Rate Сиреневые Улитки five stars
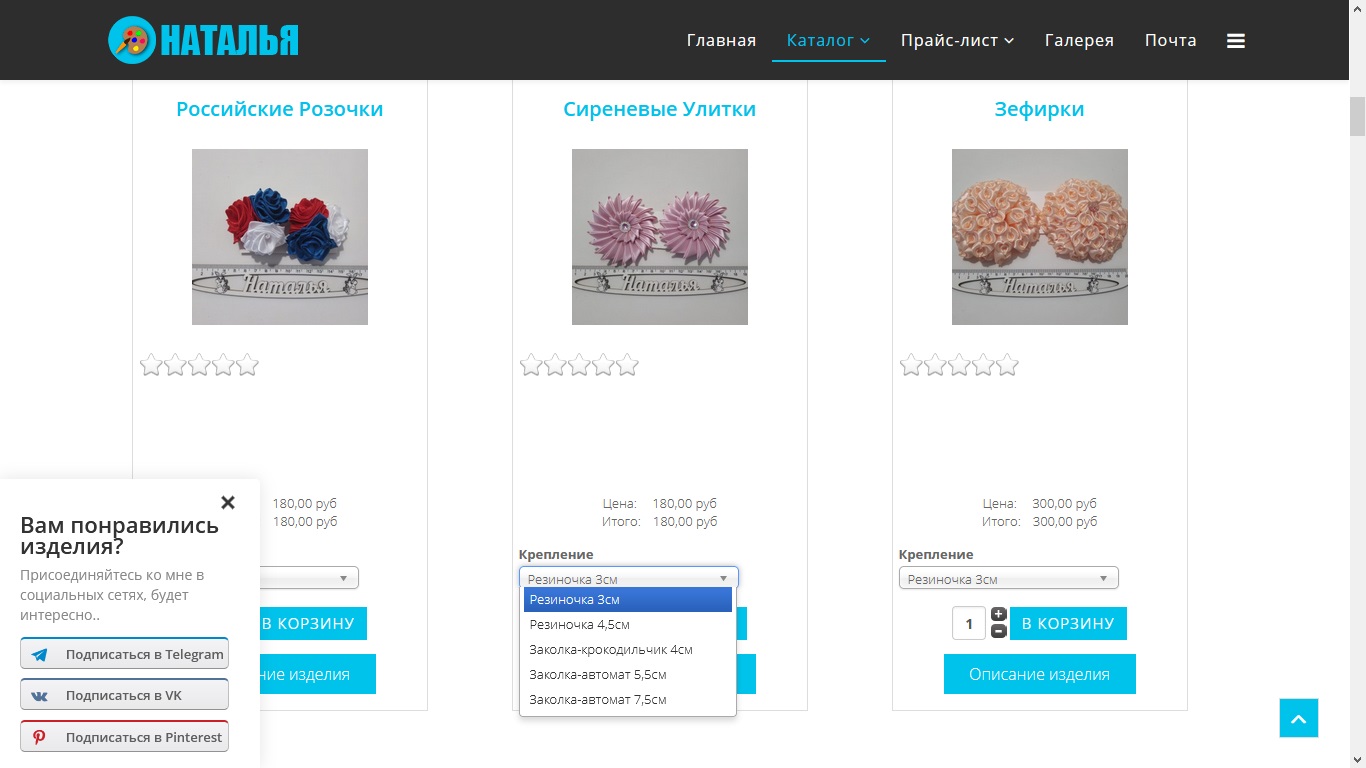This screenshot has height=768, width=1366. coord(627,365)
